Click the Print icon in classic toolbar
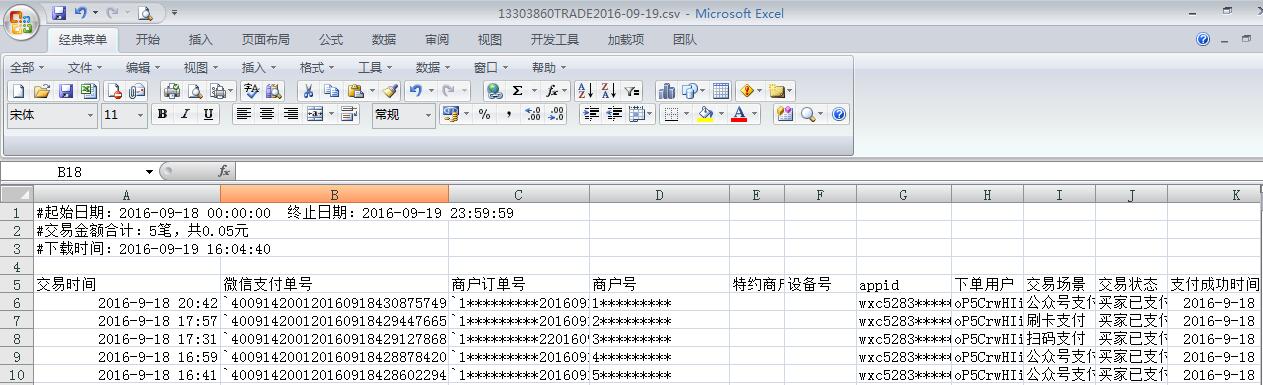 pyautogui.click(x=171, y=90)
